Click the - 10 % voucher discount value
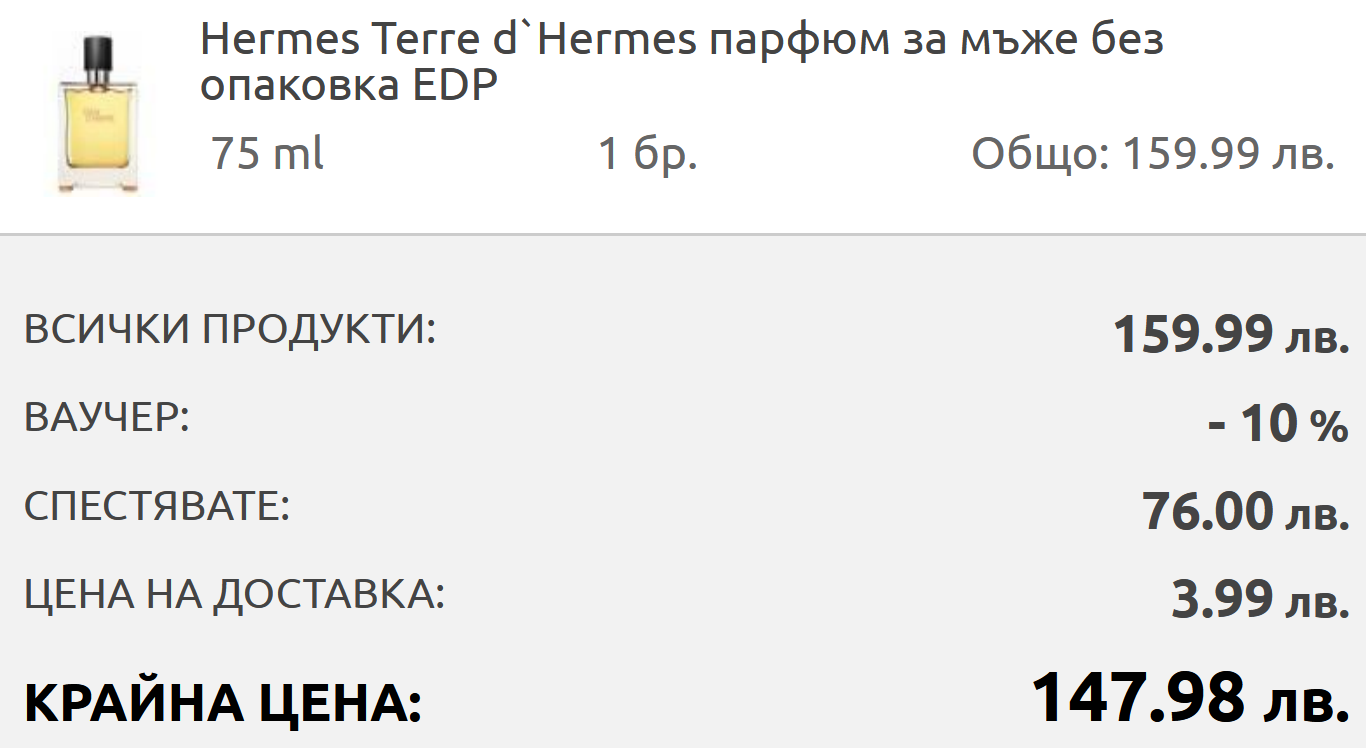 pos(1278,425)
